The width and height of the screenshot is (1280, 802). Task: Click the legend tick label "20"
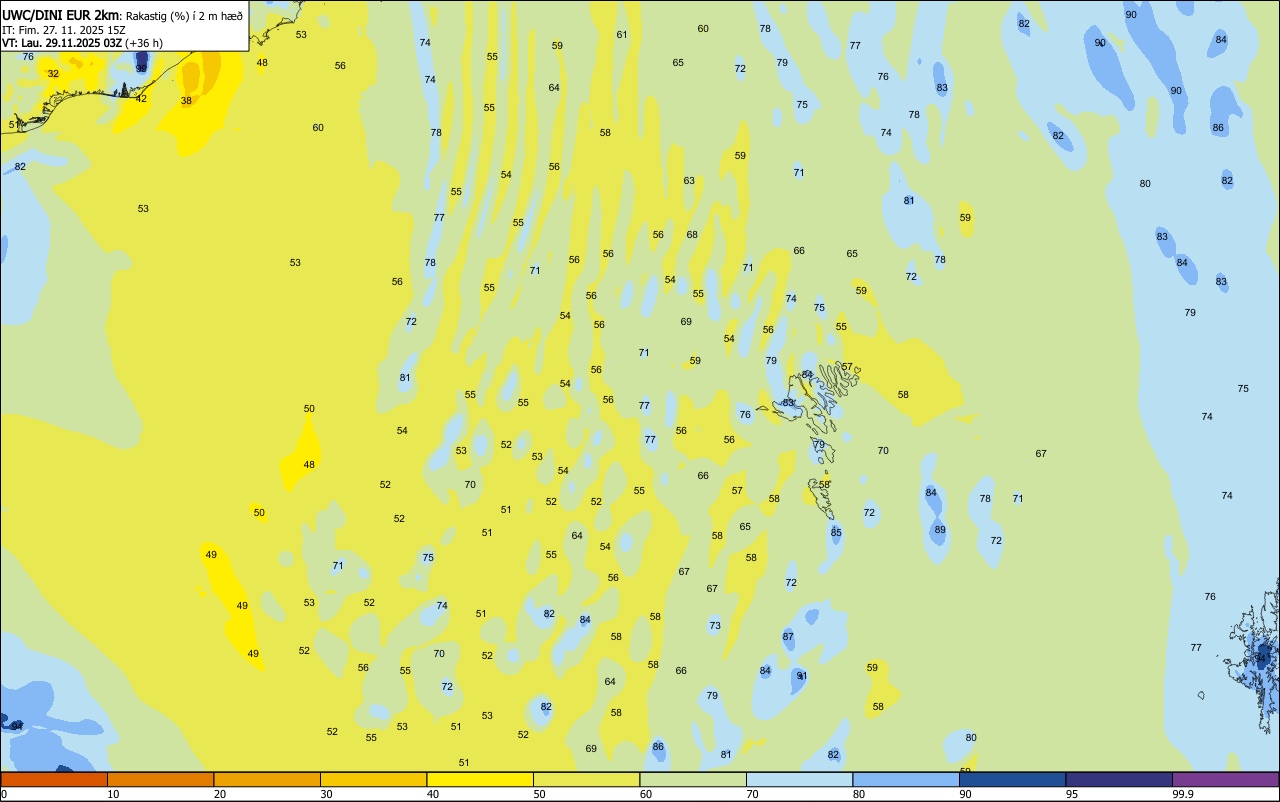219,794
